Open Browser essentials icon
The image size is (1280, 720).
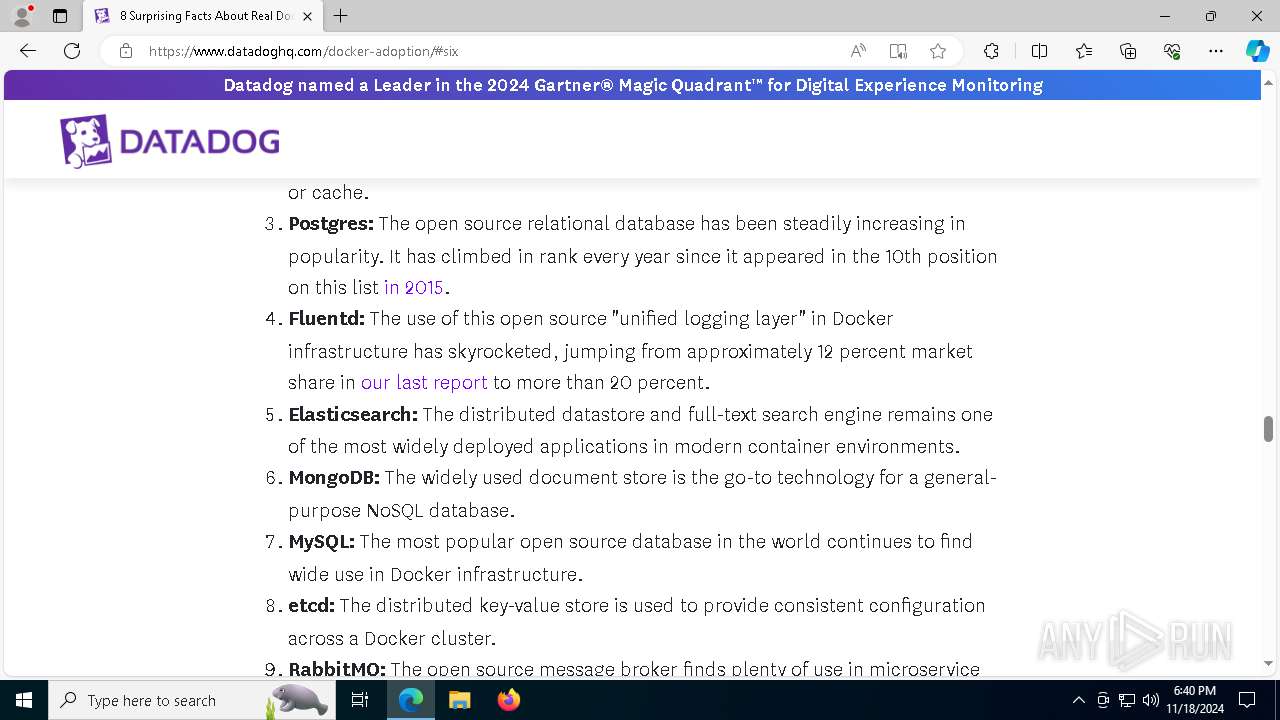pos(1172,51)
